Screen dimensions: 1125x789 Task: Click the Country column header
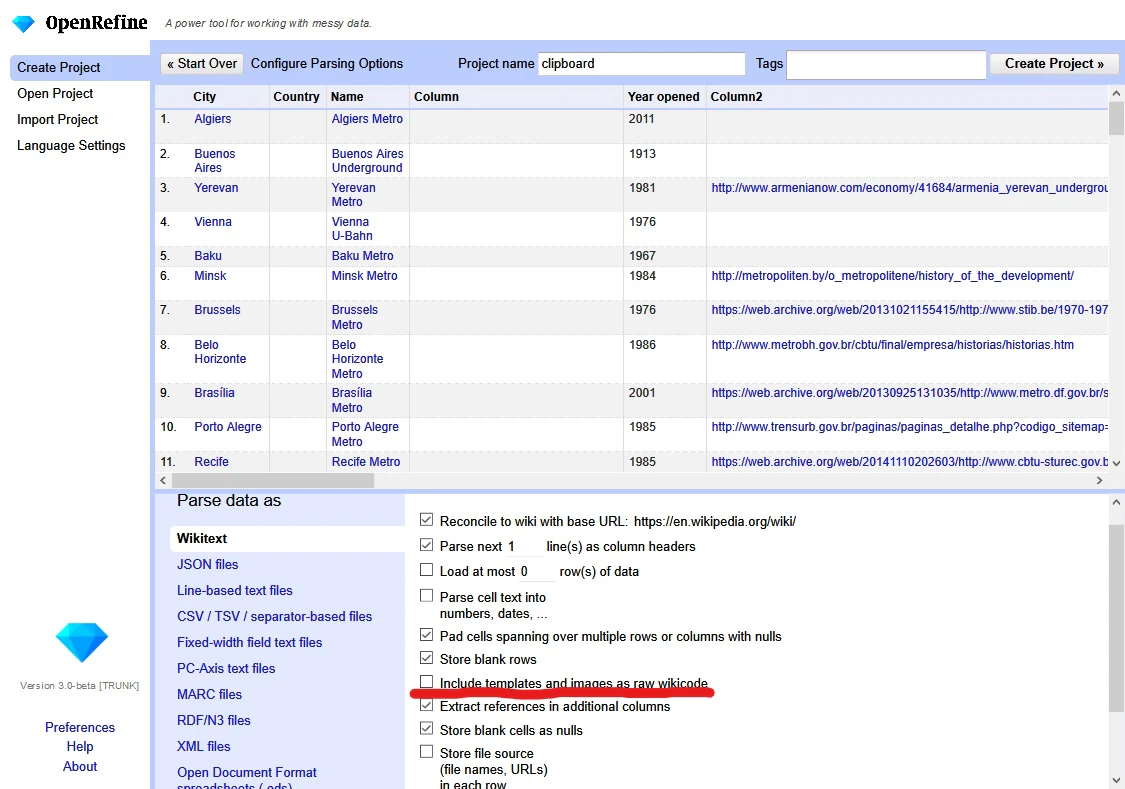click(296, 97)
